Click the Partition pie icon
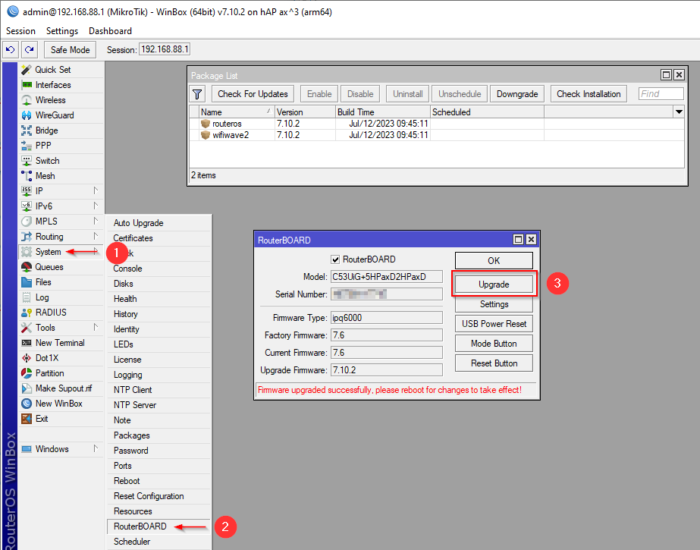The height and width of the screenshot is (550, 700). pyautogui.click(x=27, y=373)
